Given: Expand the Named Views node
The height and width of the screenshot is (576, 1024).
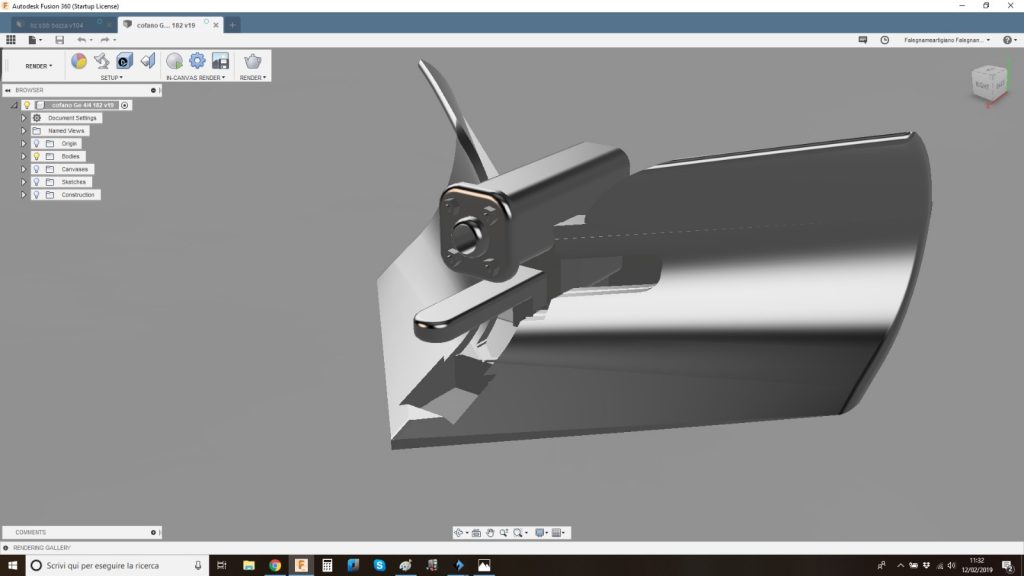Looking at the screenshot, I should click(x=23, y=131).
